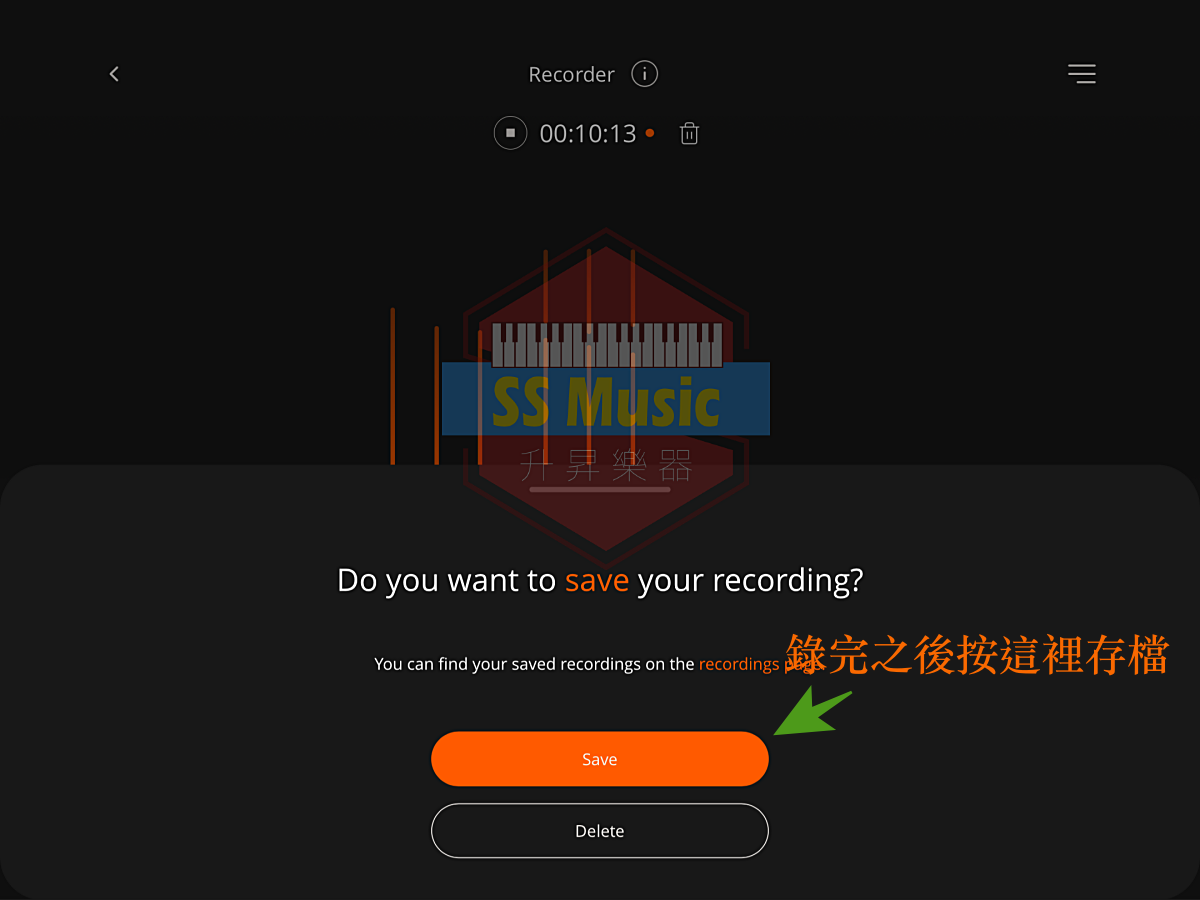Click the SS Music watermark banner

606,399
